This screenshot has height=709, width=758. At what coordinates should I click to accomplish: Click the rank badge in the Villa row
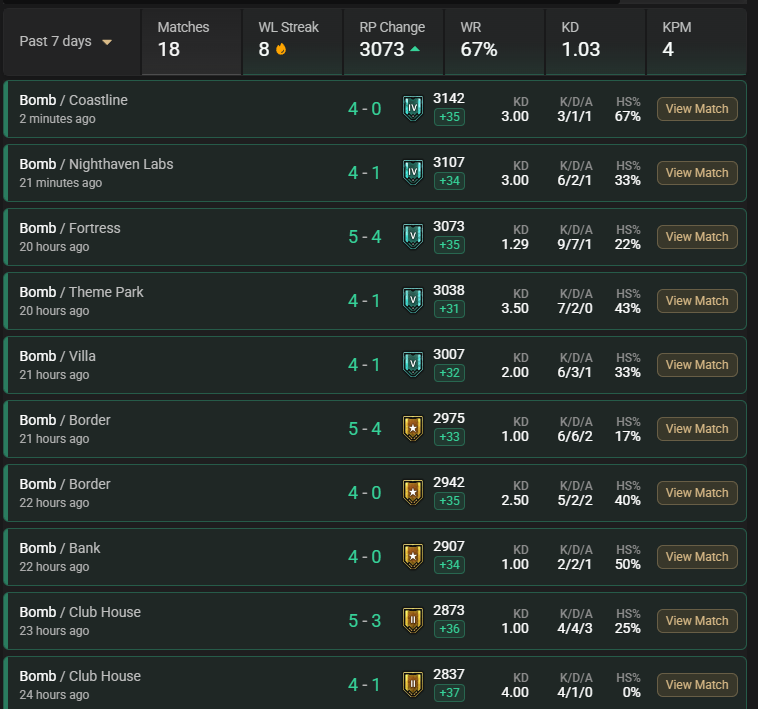point(413,365)
